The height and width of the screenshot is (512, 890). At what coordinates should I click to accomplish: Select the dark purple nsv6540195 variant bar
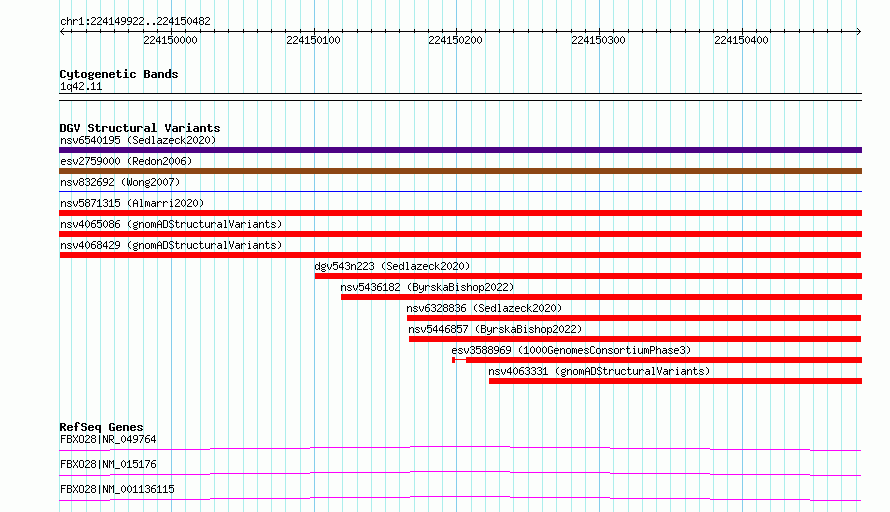tap(460, 150)
